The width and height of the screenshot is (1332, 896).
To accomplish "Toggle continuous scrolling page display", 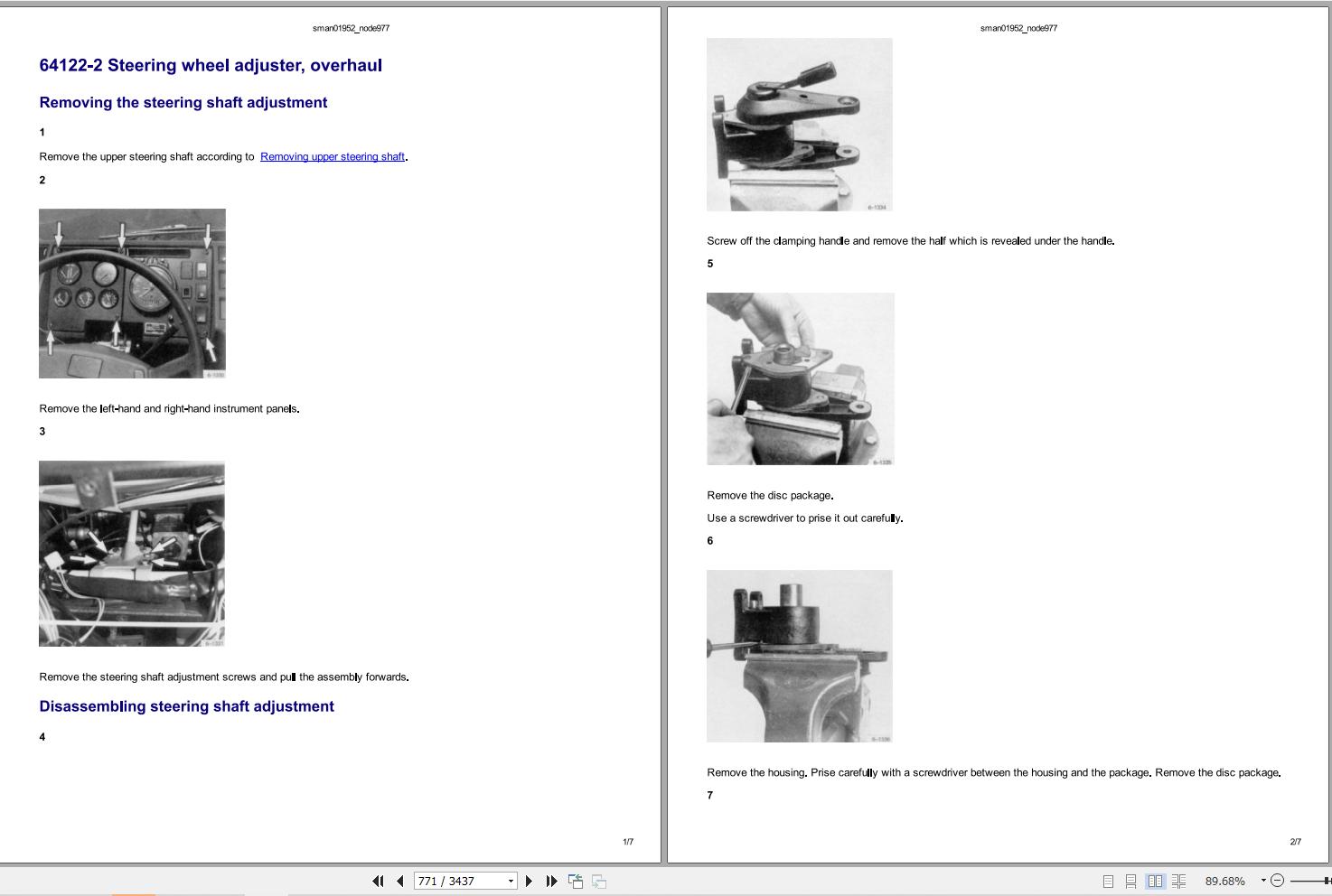I will tap(1131, 881).
